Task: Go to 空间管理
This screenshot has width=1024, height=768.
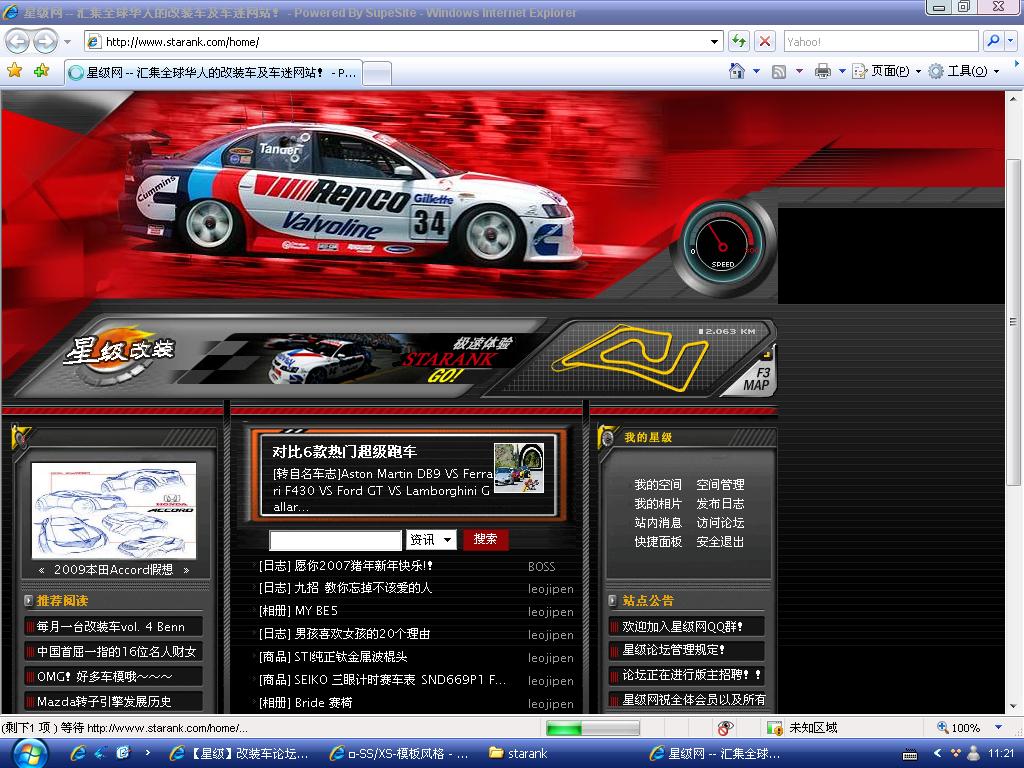Action: click(x=720, y=485)
